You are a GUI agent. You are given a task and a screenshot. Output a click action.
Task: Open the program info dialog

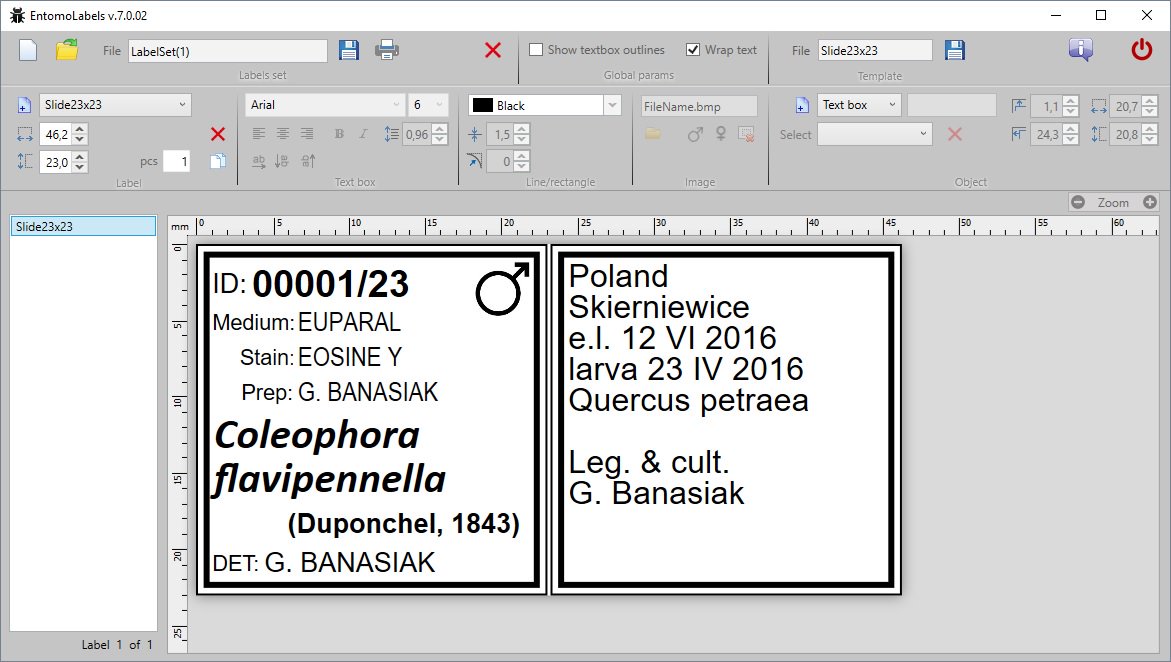[x=1080, y=50]
